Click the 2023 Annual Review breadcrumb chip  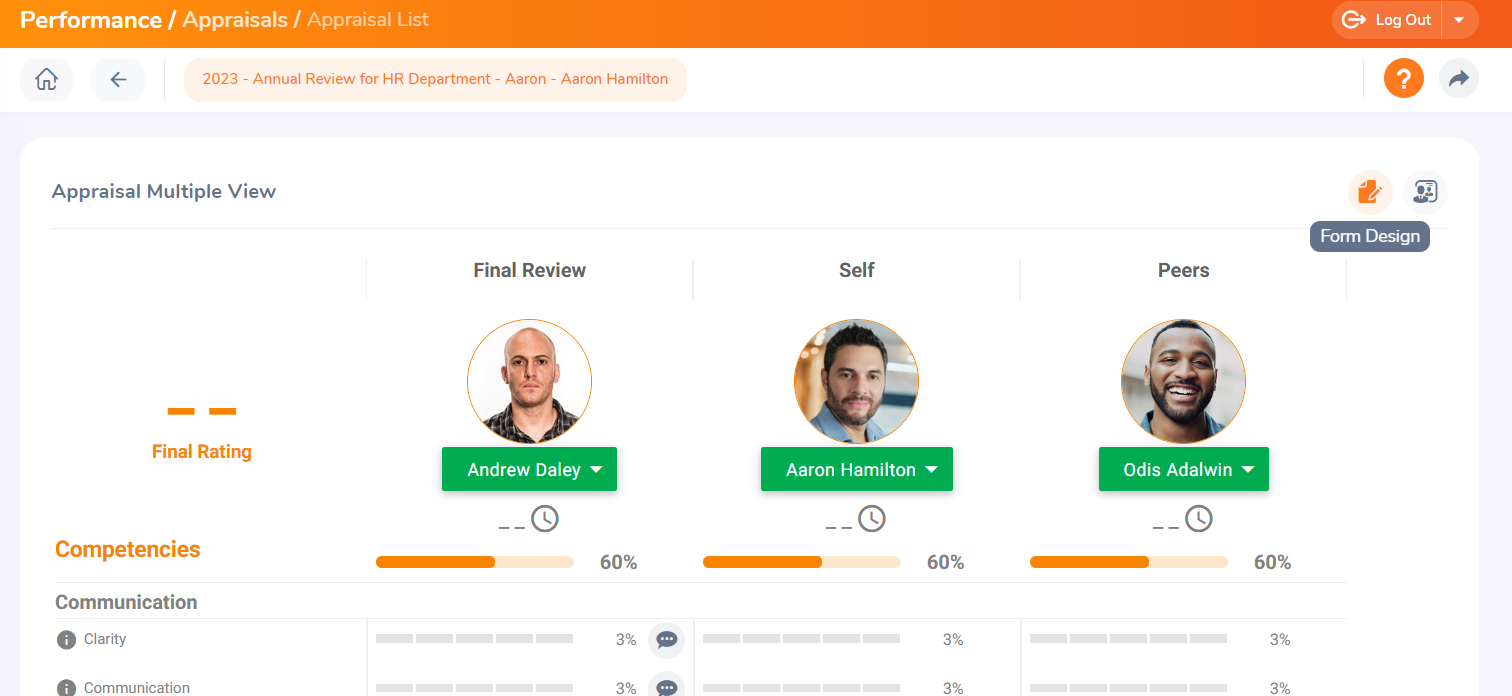coord(435,79)
